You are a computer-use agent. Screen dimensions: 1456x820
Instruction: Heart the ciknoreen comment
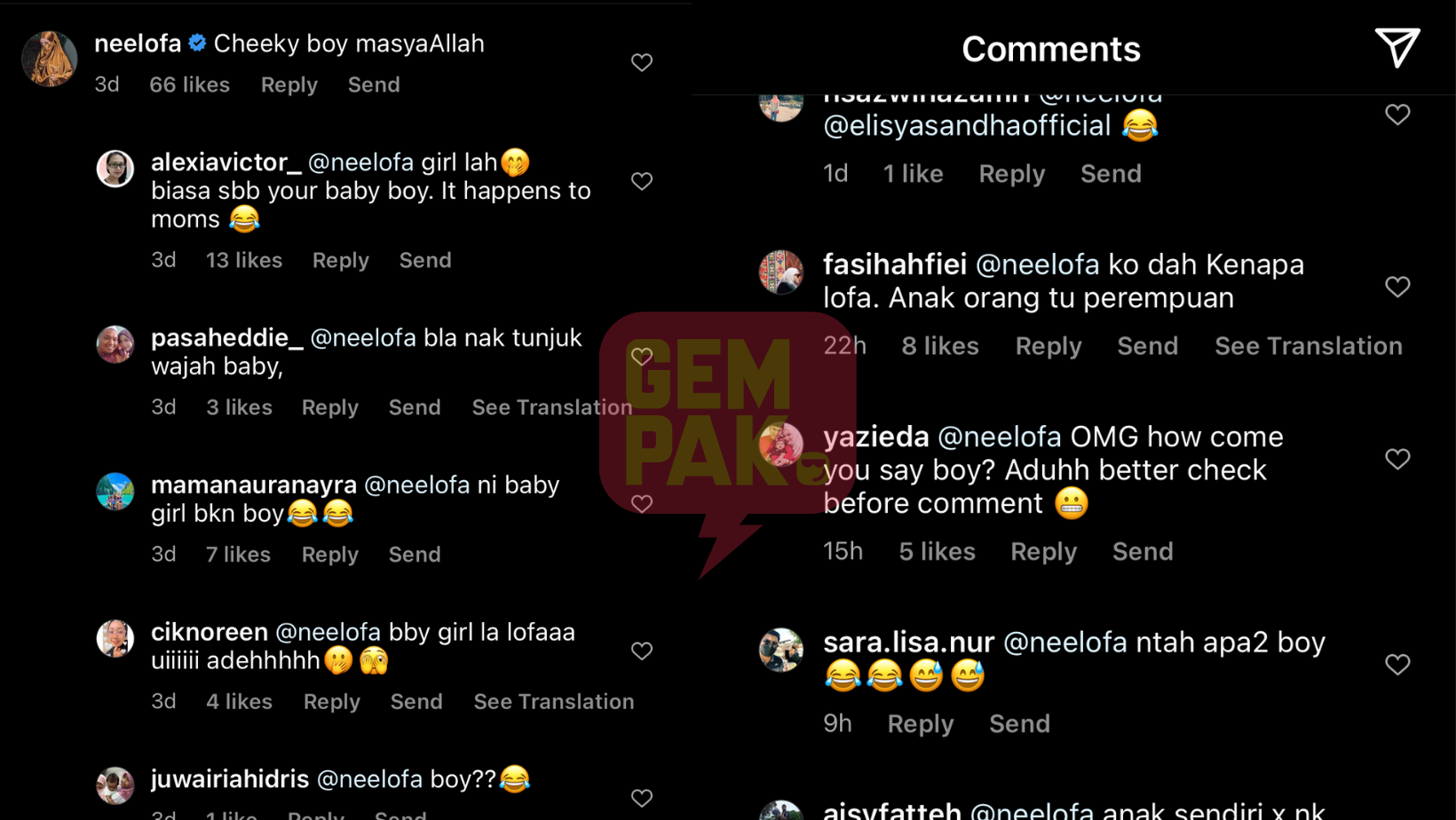click(x=642, y=650)
